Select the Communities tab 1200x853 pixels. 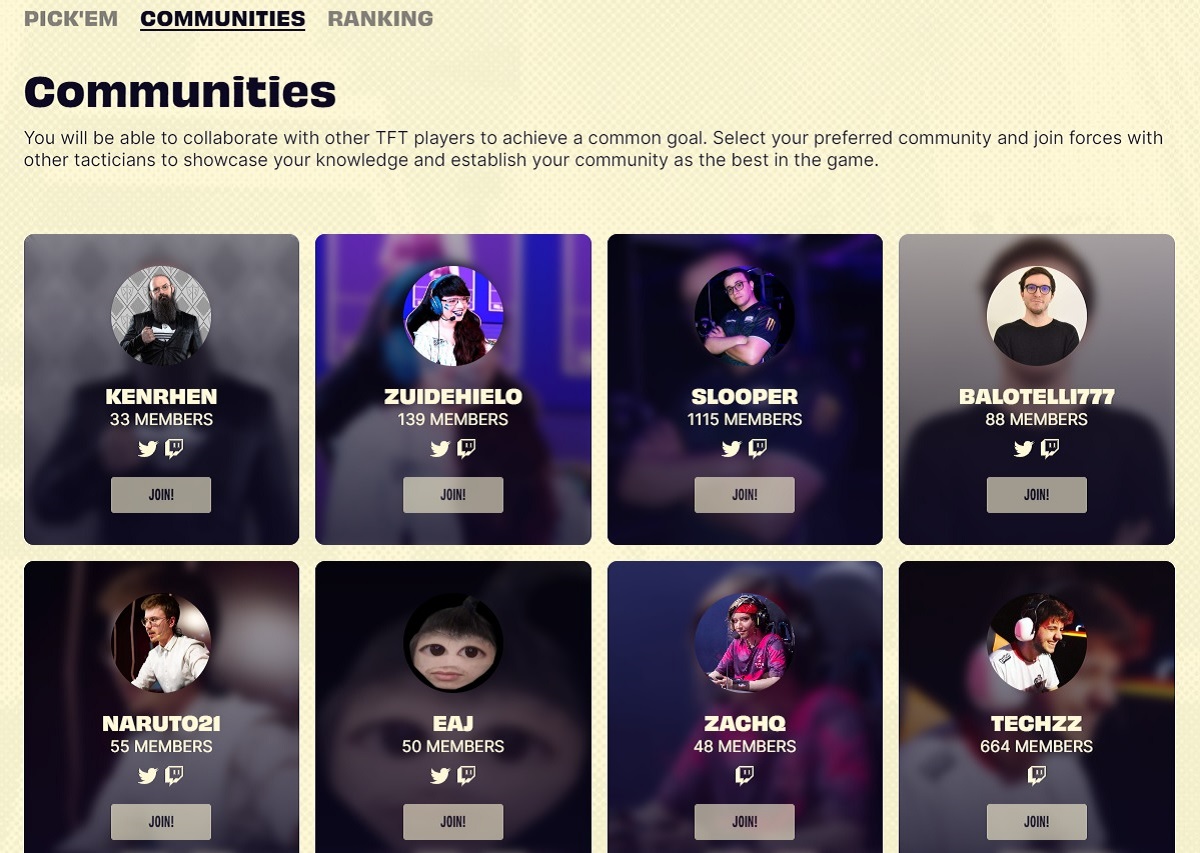(223, 19)
